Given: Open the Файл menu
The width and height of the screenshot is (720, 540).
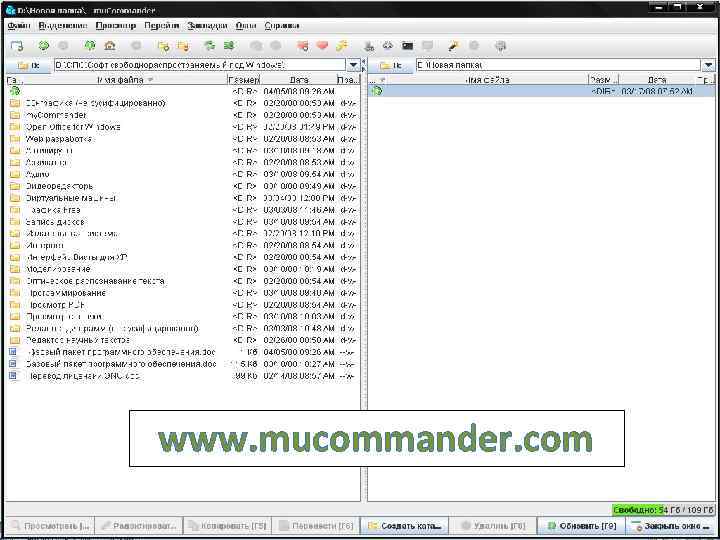Looking at the screenshot, I should click(x=19, y=26).
